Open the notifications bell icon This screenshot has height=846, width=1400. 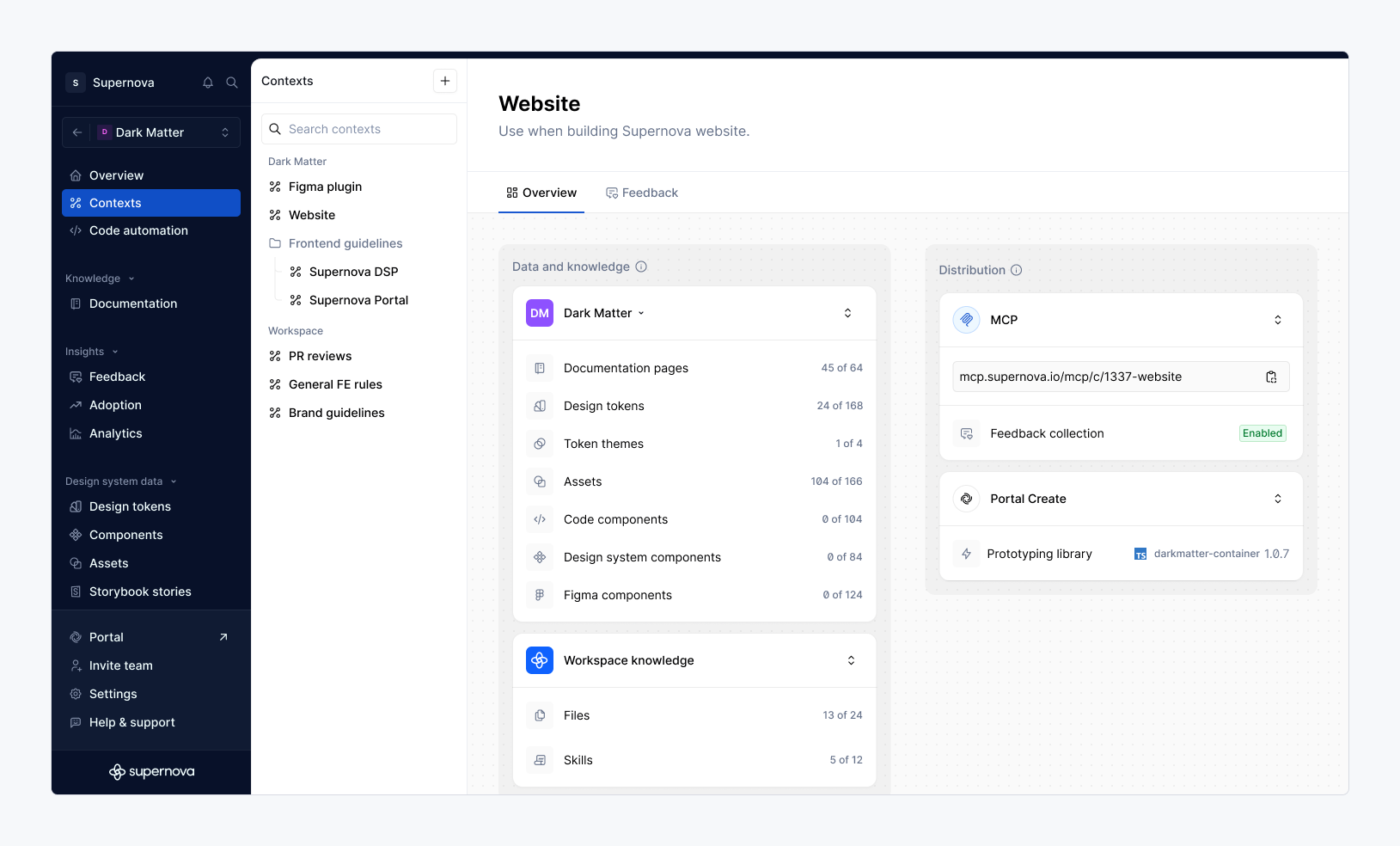point(208,83)
